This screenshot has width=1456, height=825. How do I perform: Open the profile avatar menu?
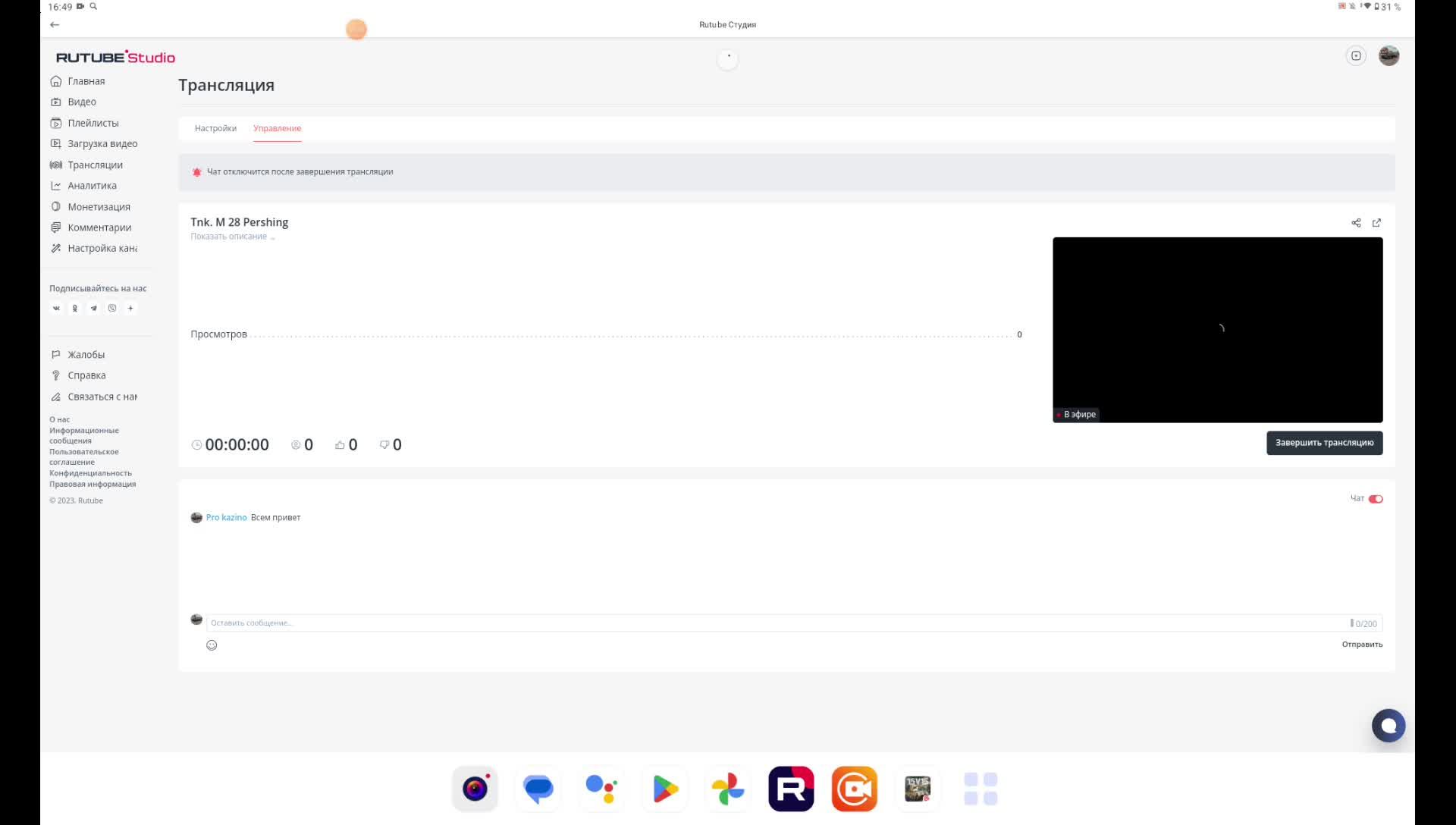tap(1389, 56)
